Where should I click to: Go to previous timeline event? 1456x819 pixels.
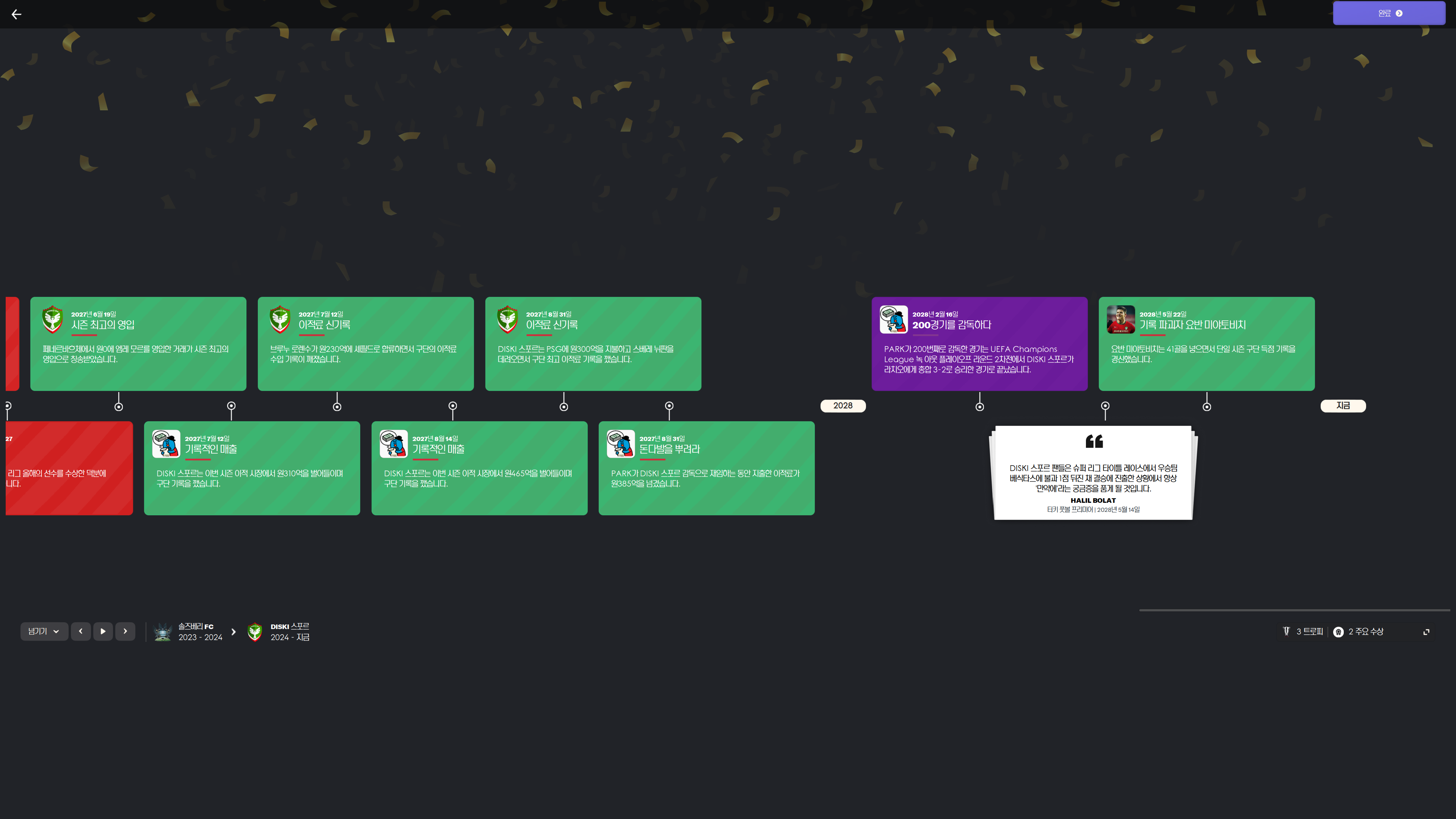tap(81, 631)
